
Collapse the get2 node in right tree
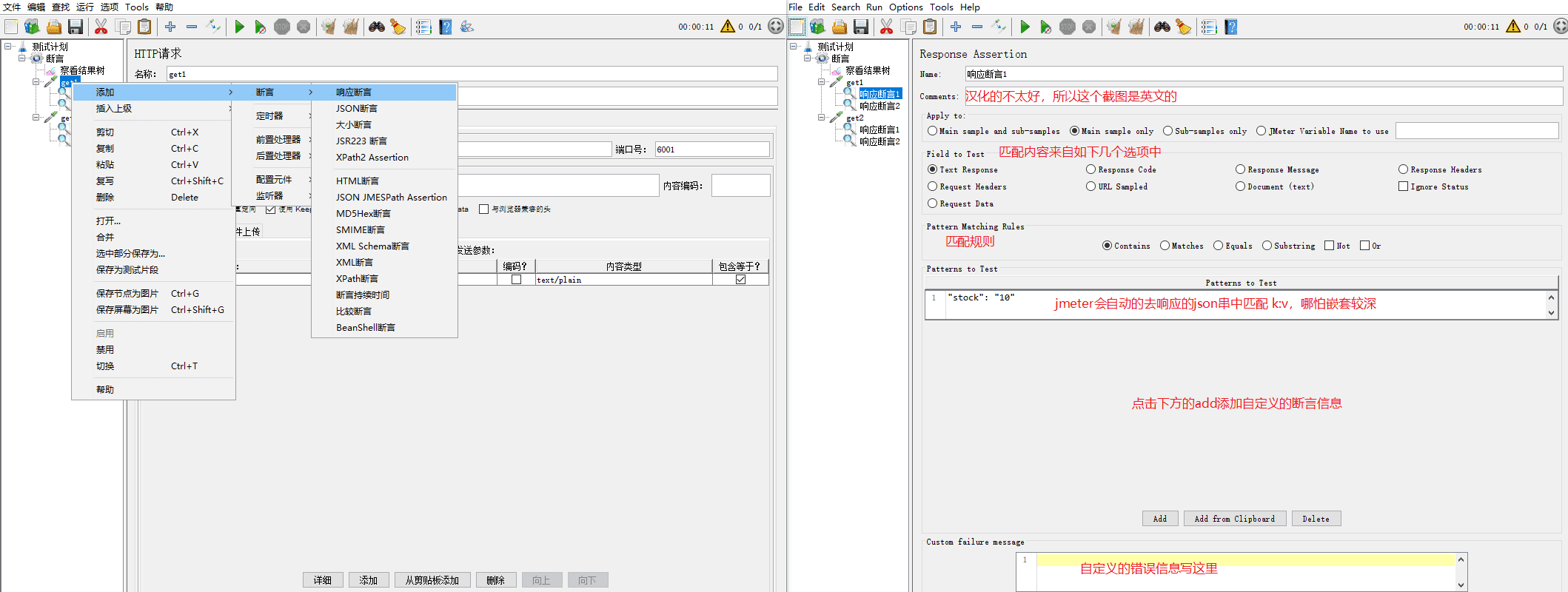(x=821, y=118)
